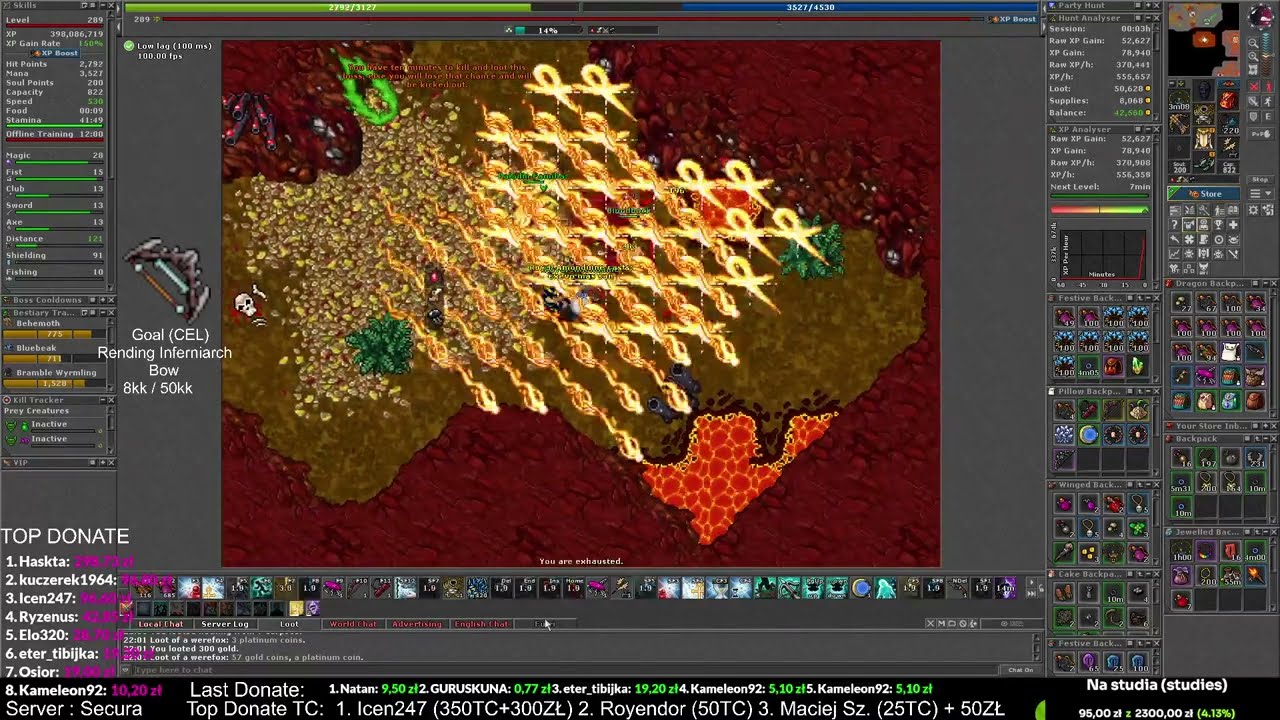The height and width of the screenshot is (720, 1280).
Task: Collapse the Pillow Backpack container
Action: pyautogui.click(x=1148, y=392)
